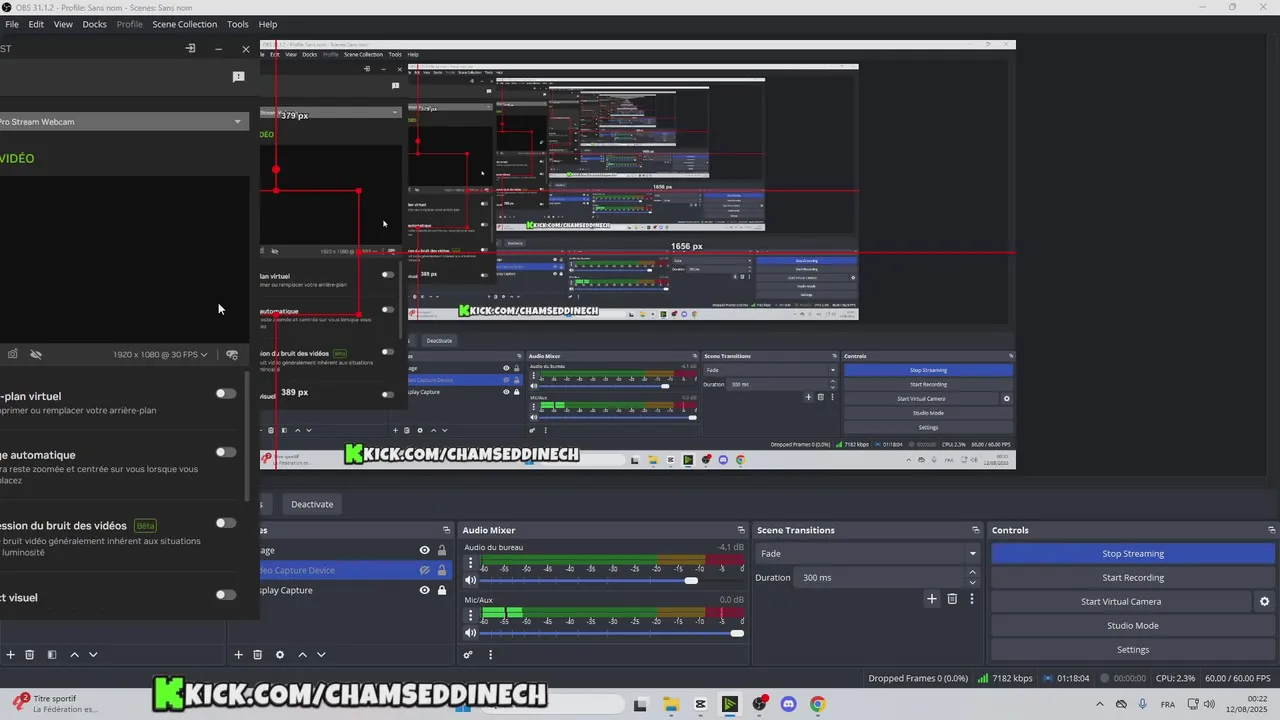Hide the webcam preview with the crossed-eye icon
The height and width of the screenshot is (720, 1280).
tap(36, 354)
